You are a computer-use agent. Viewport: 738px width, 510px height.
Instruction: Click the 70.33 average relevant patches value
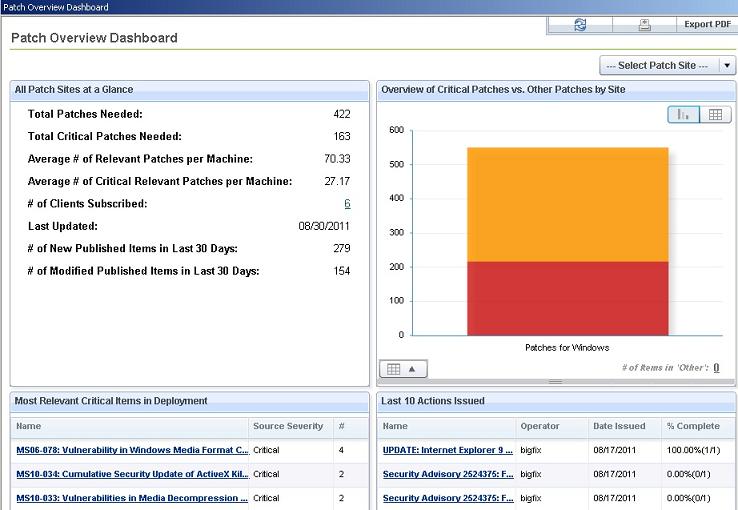pos(337,159)
